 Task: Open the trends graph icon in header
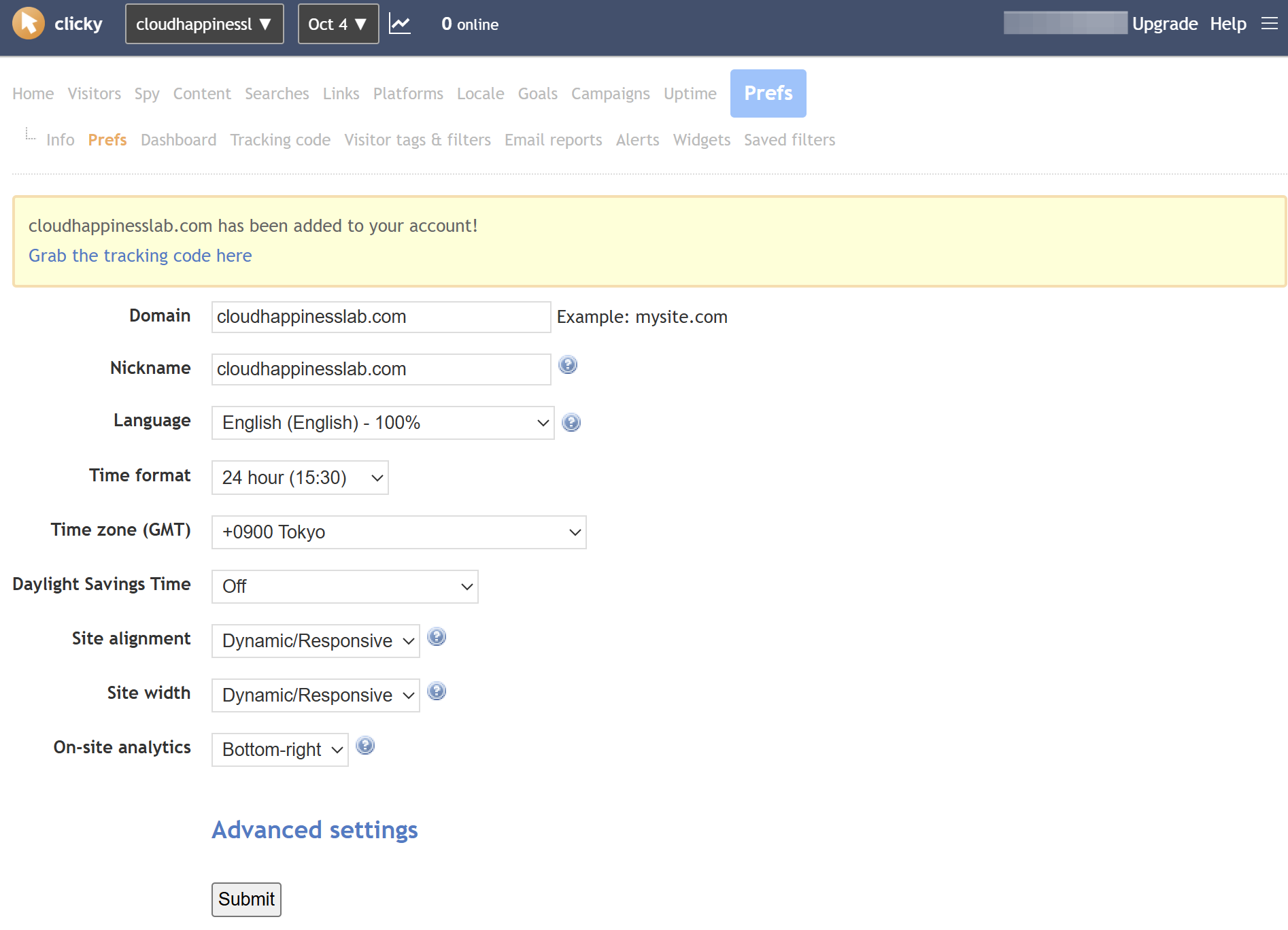pyautogui.click(x=400, y=24)
